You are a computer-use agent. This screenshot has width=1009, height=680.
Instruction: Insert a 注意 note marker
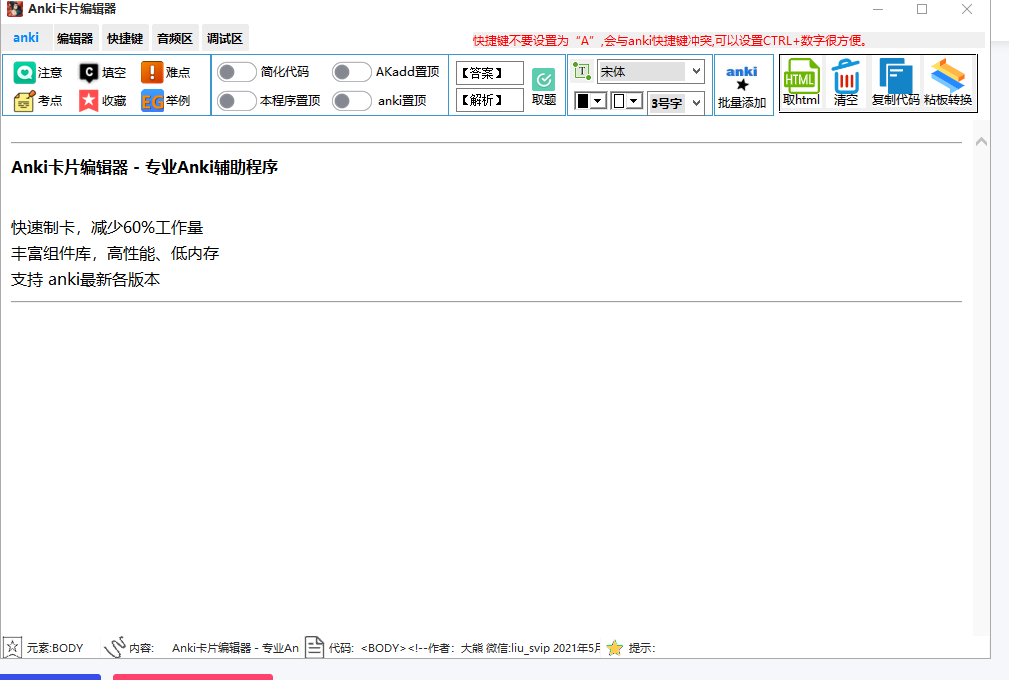(x=37, y=73)
